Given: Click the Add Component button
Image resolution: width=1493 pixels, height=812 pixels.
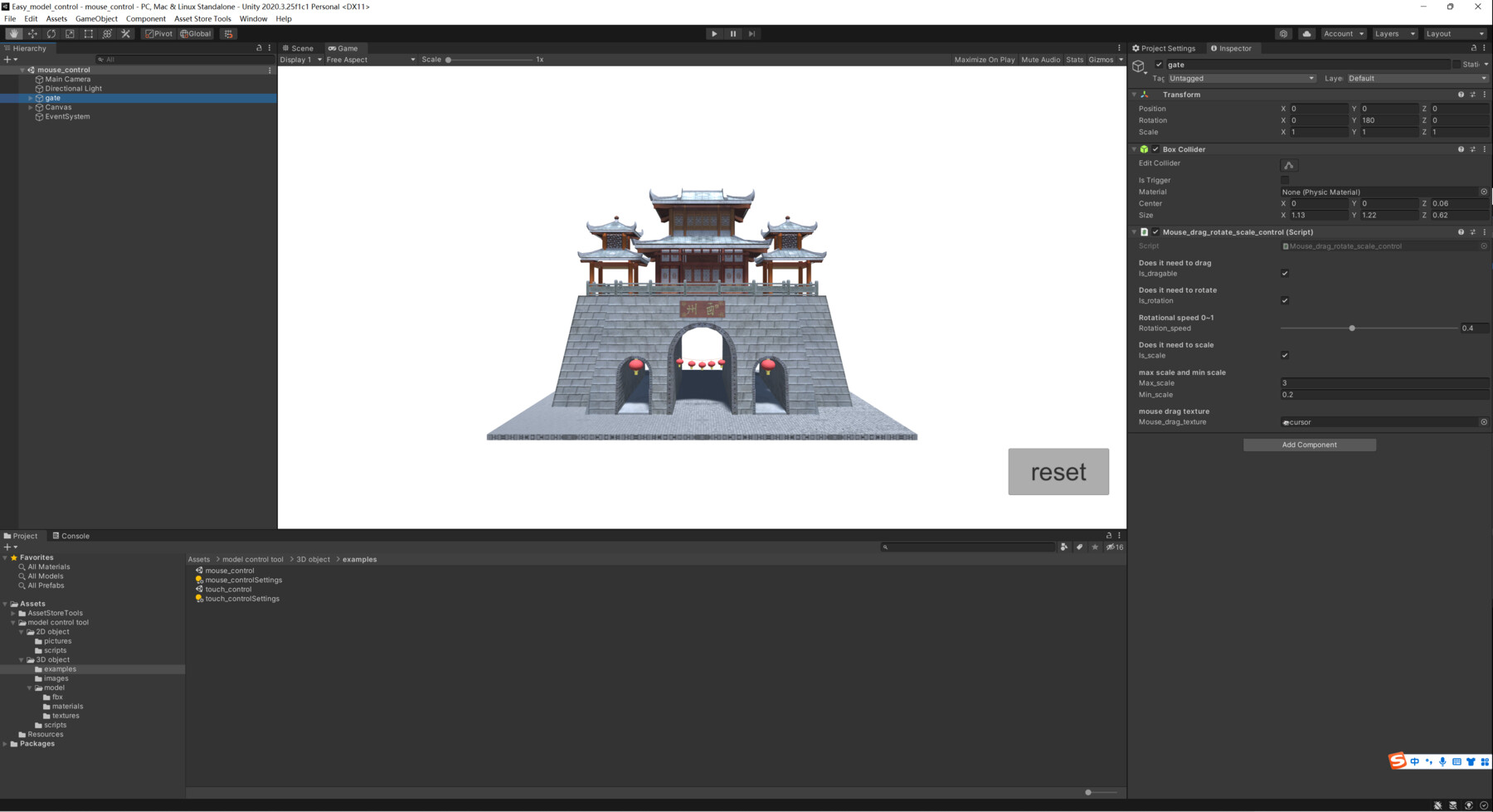Looking at the screenshot, I should coord(1309,445).
